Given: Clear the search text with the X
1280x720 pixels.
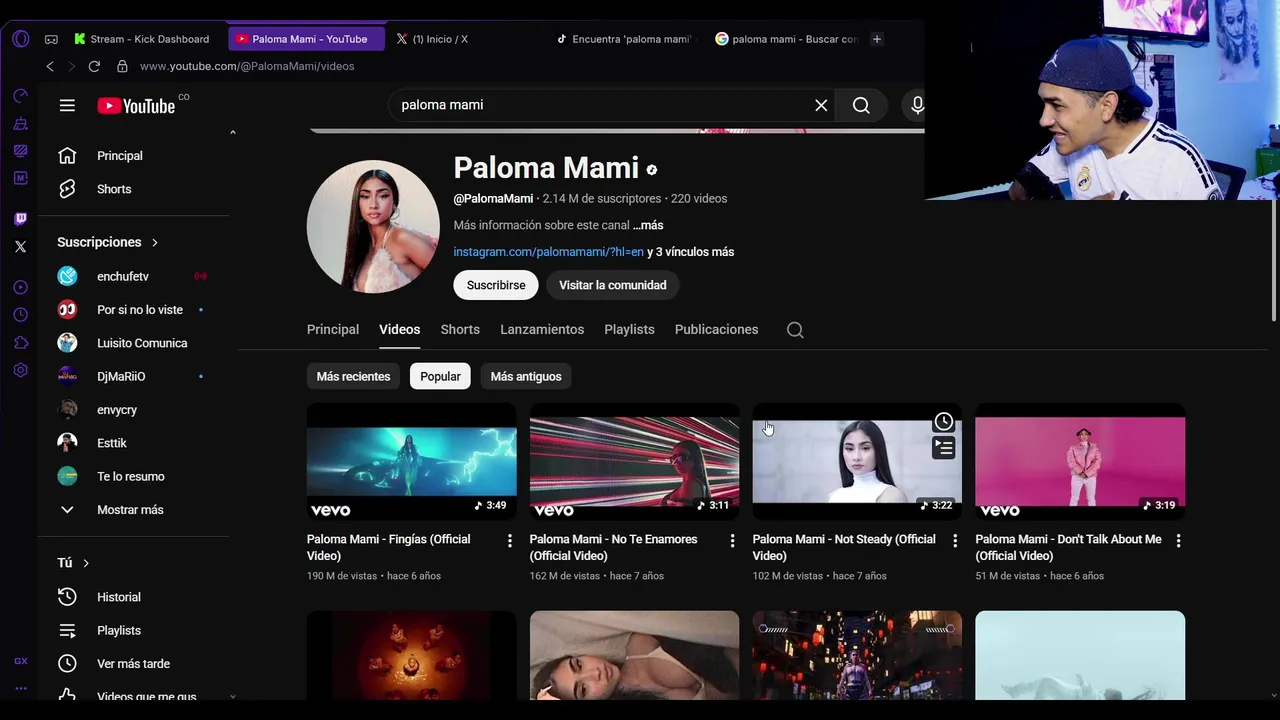Looking at the screenshot, I should (821, 105).
